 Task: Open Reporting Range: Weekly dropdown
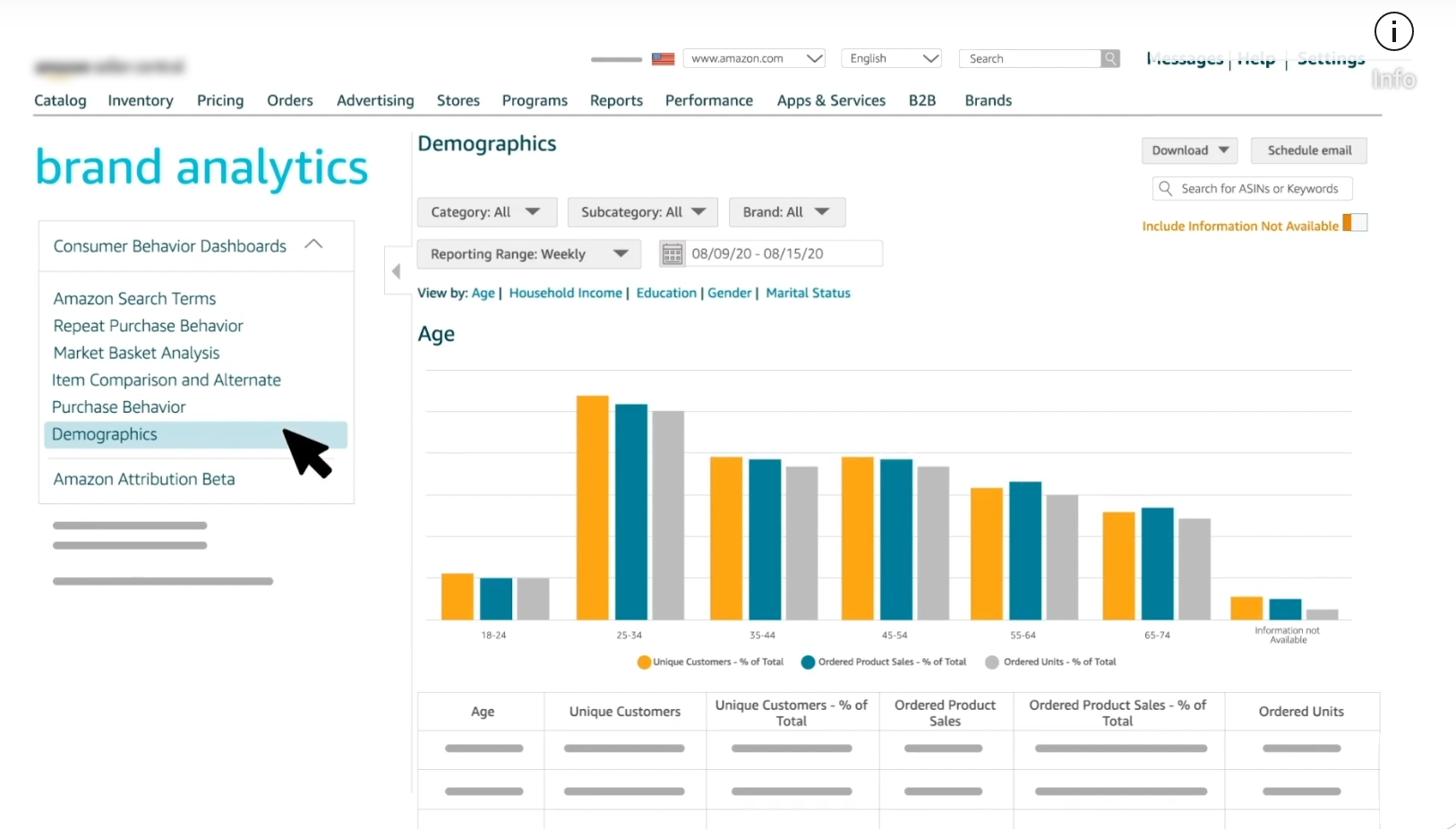(x=529, y=254)
